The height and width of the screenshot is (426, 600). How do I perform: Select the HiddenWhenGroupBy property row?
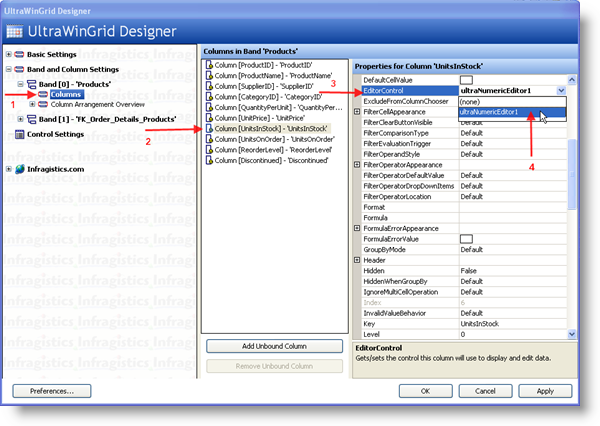(464, 281)
